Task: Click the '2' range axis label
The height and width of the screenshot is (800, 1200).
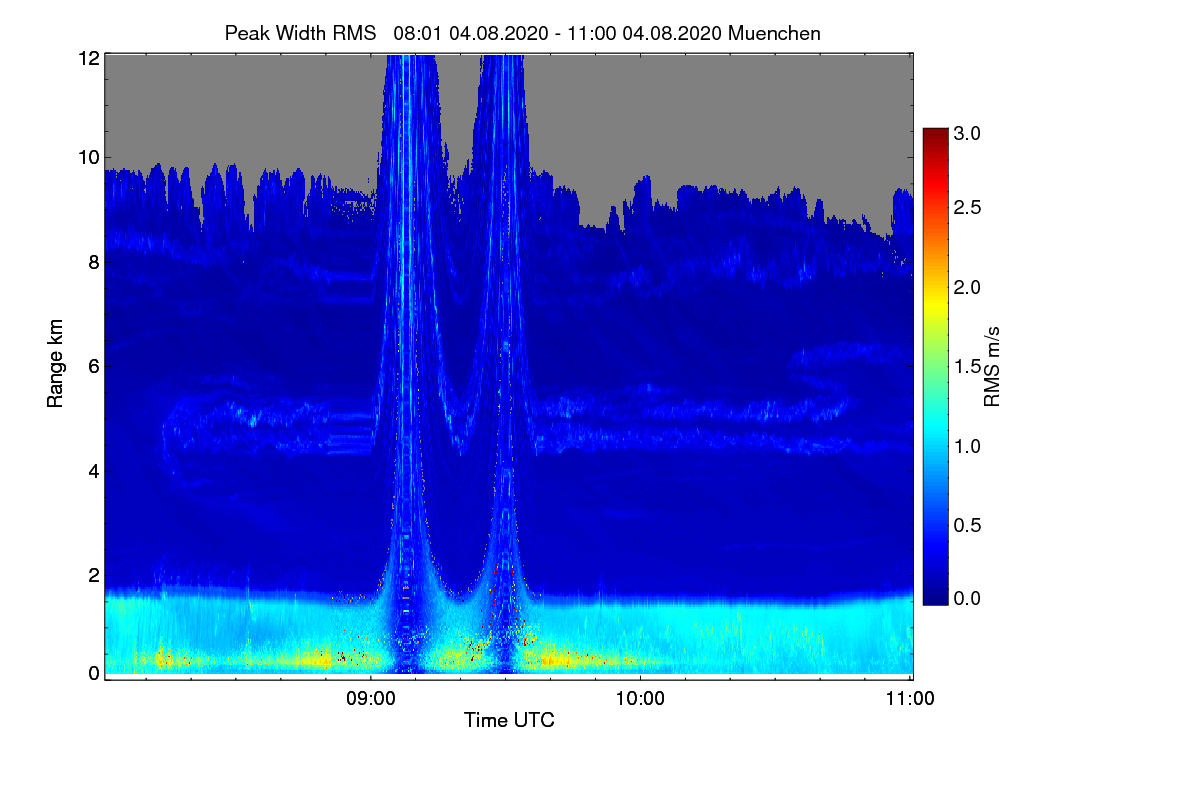Action: coord(94,575)
